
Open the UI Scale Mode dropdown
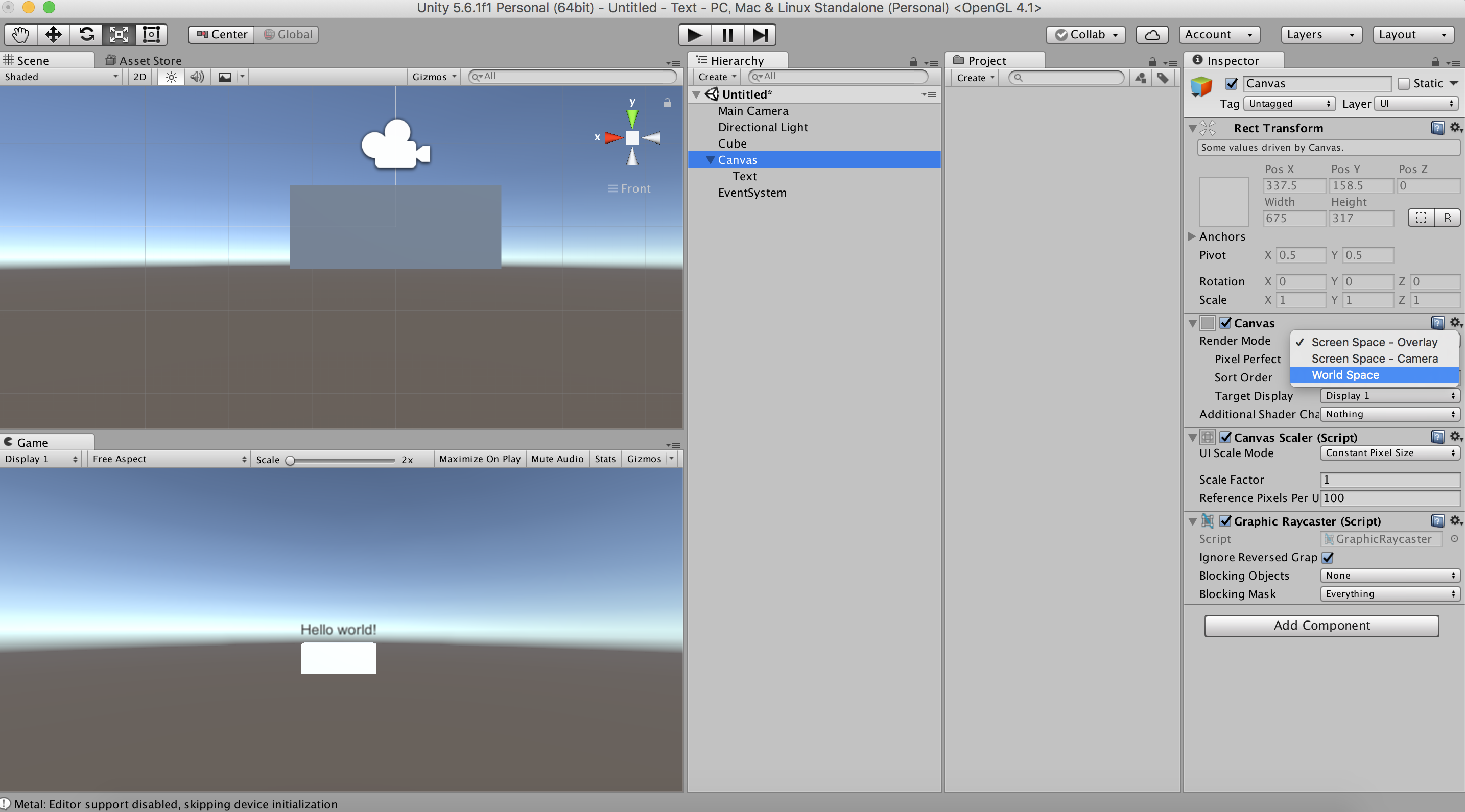tap(1389, 453)
